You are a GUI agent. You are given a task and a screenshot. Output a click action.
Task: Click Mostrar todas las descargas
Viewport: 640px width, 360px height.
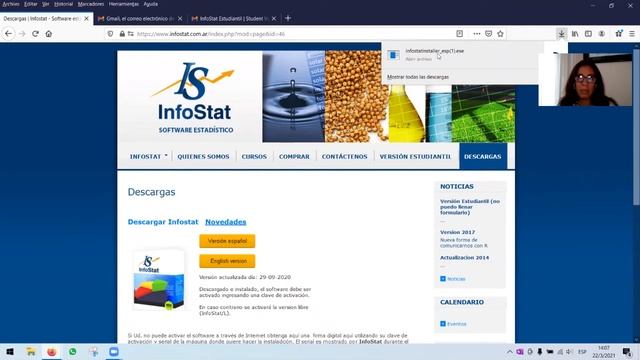[418, 77]
